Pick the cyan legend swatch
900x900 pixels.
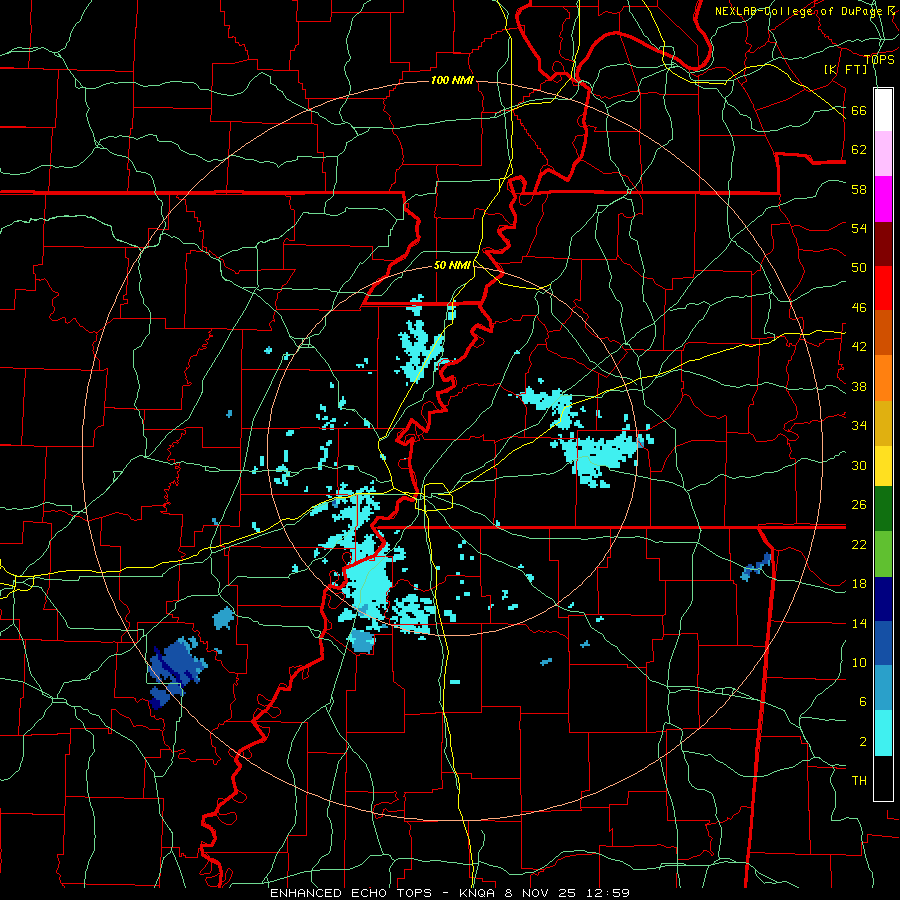pos(883,733)
